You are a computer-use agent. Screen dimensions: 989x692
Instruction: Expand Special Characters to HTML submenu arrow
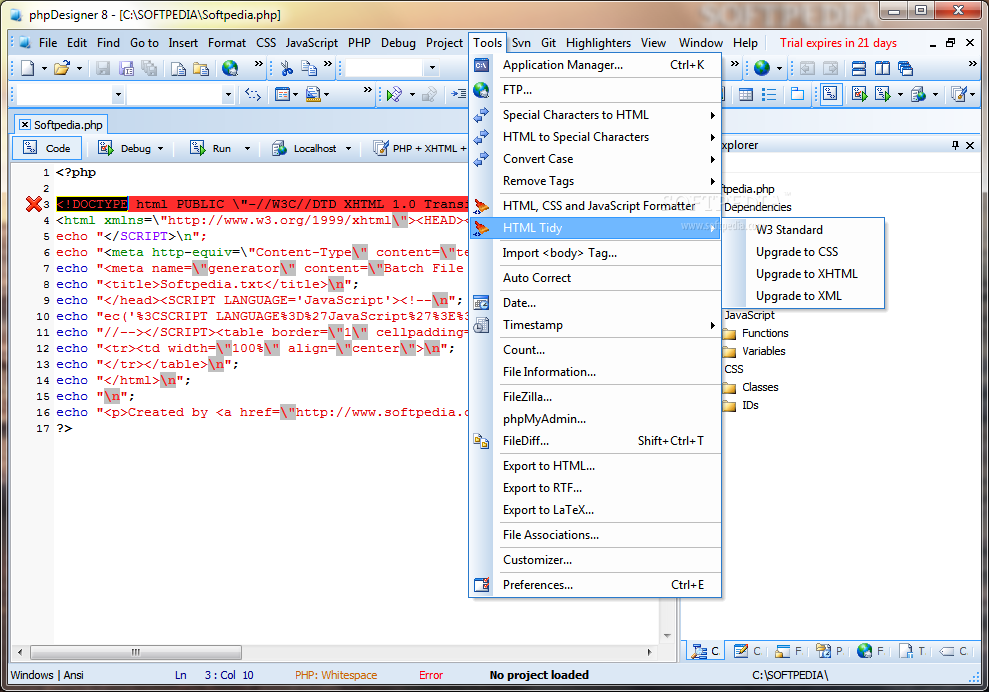pos(712,115)
